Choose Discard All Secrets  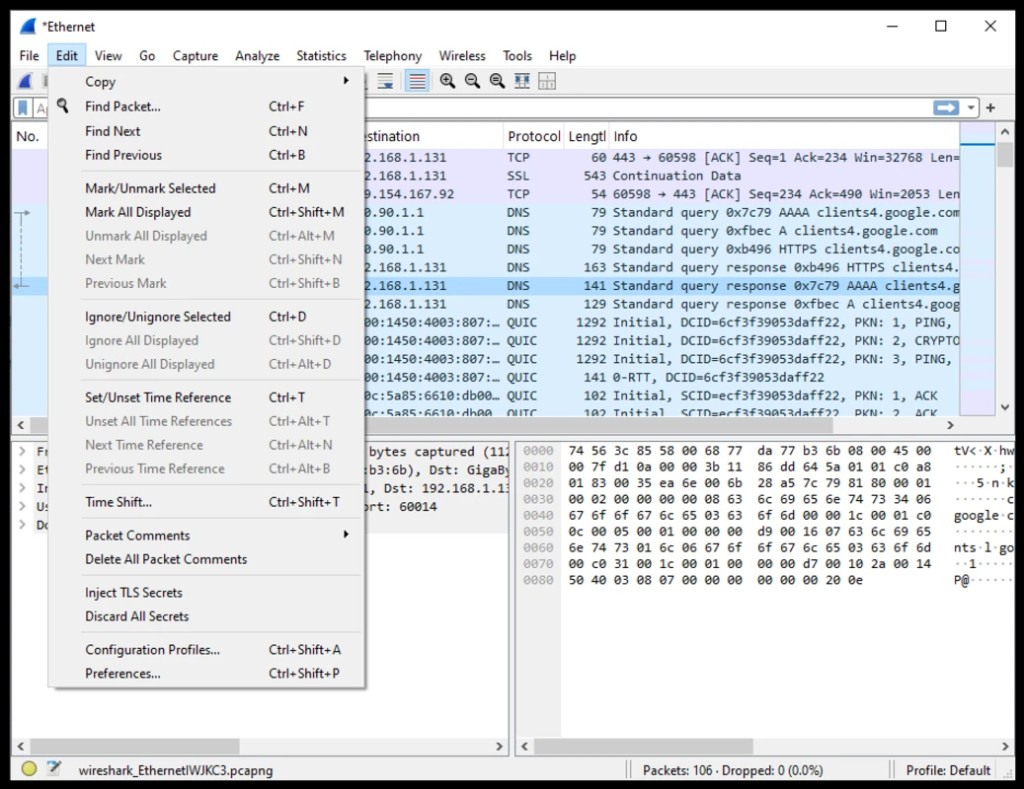tap(206, 617)
